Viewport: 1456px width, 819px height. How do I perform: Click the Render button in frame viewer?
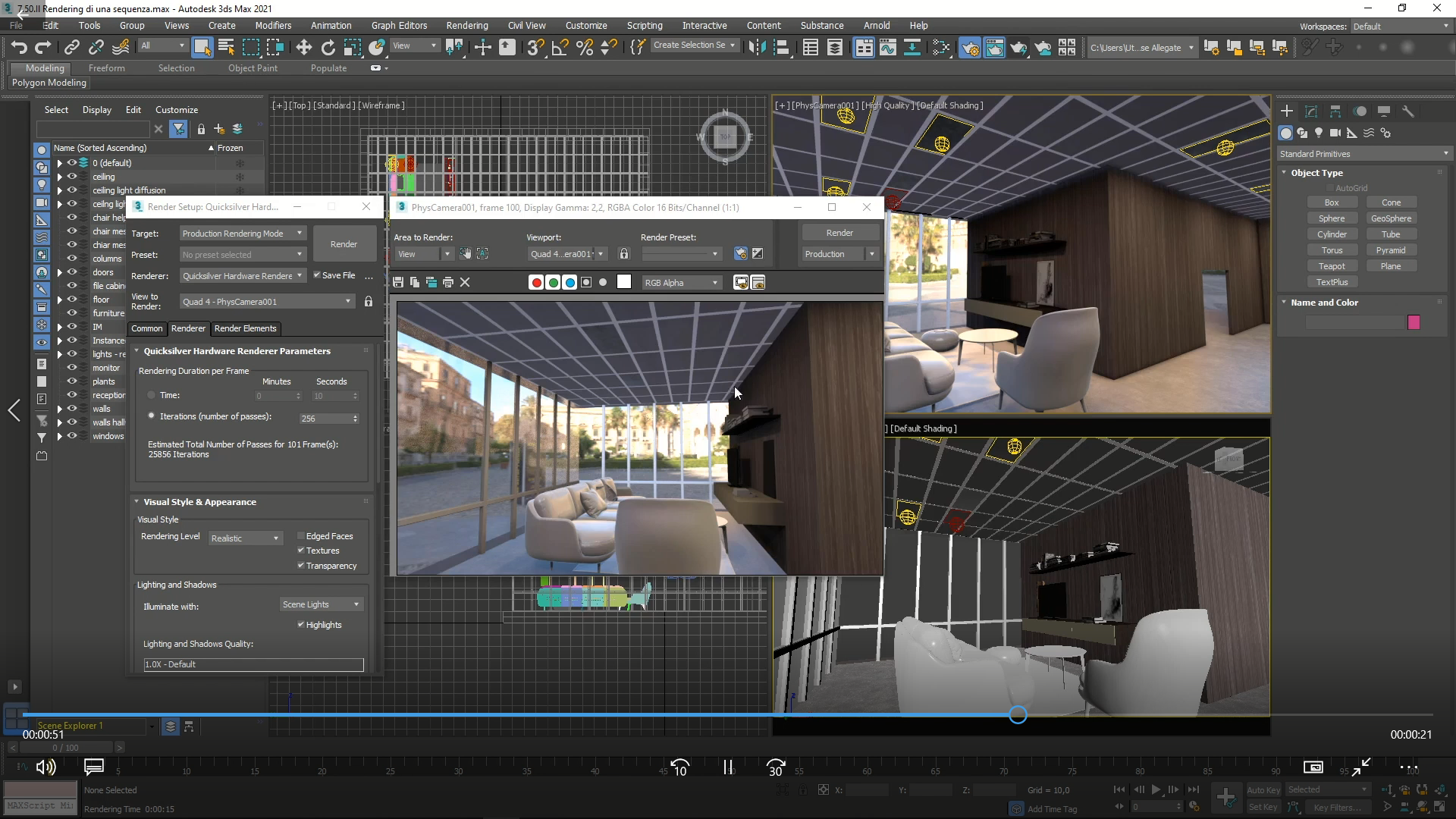click(838, 232)
